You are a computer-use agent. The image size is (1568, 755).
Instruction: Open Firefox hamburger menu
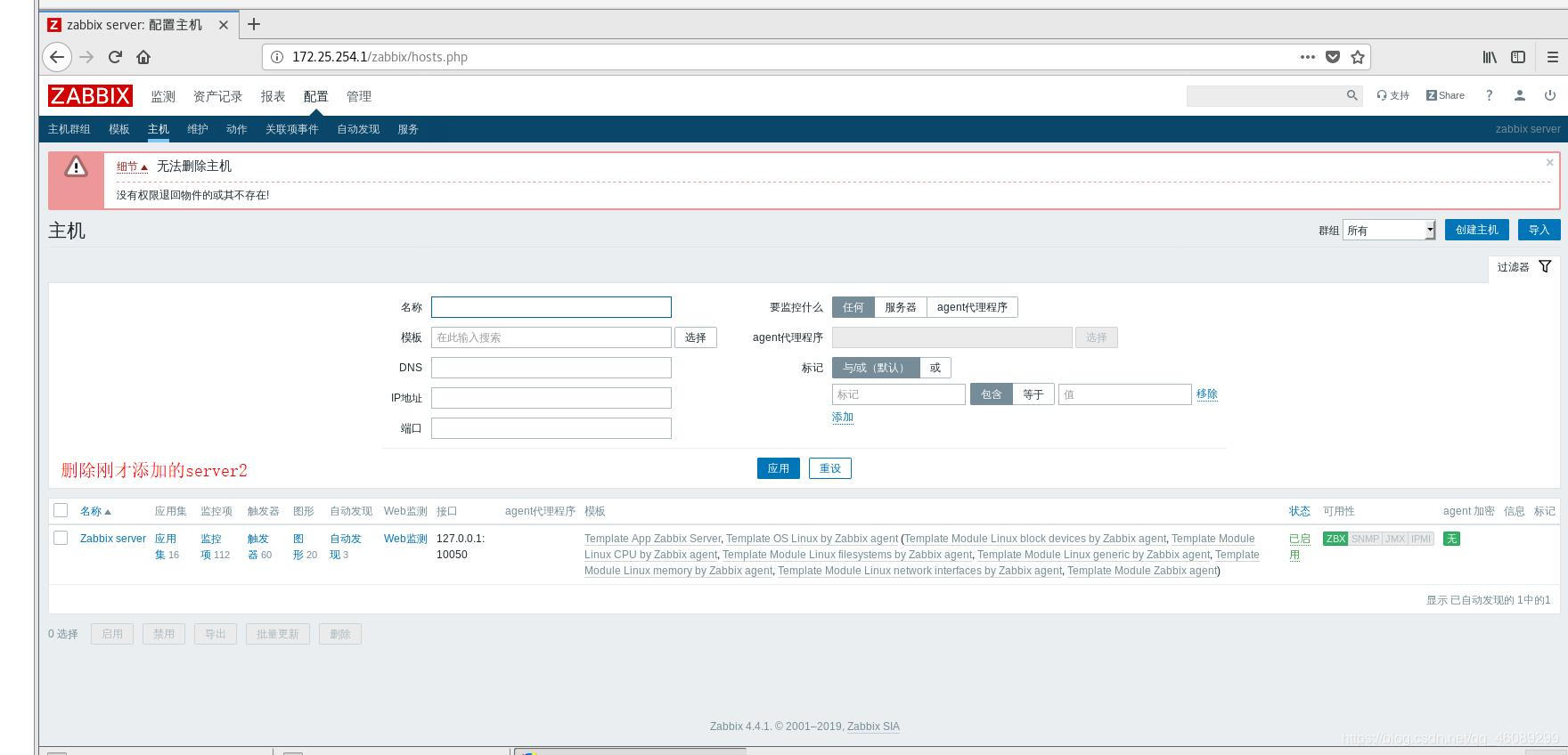tap(1552, 57)
